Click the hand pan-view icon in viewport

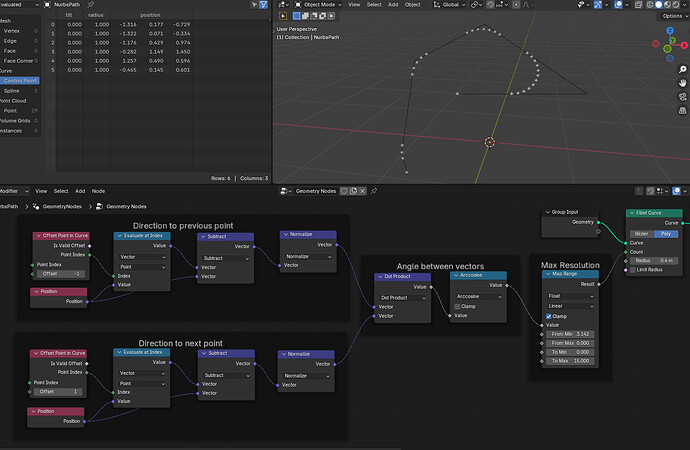click(683, 83)
